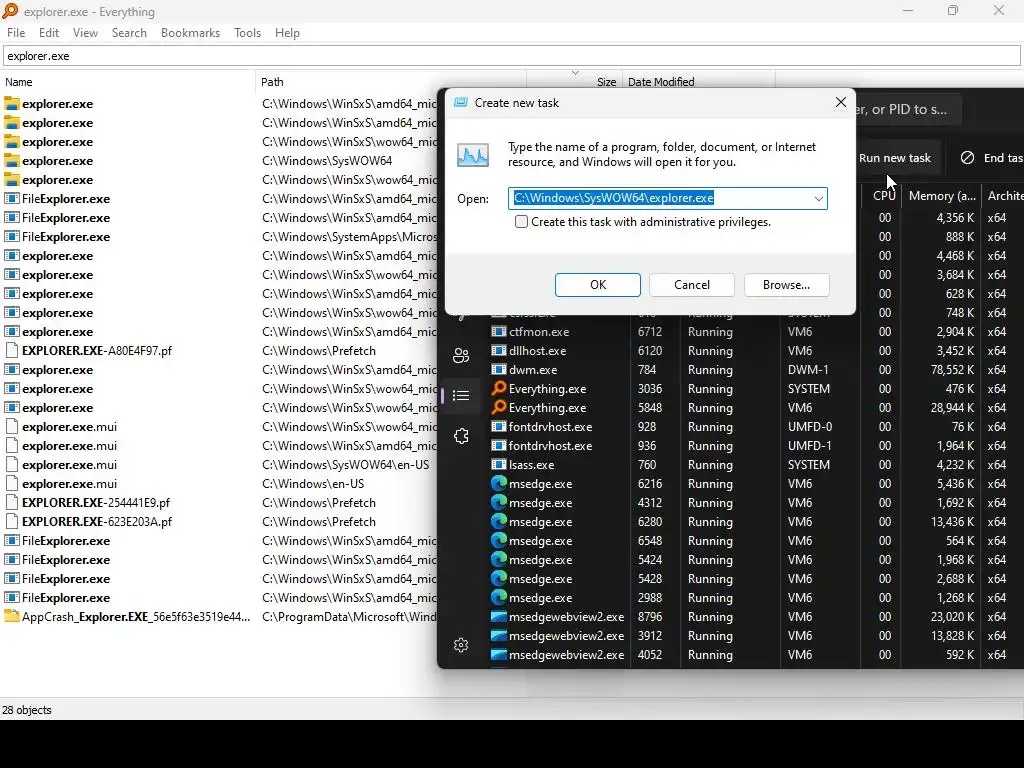1024x768 pixels.
Task: Click the Everything search box containing explorer.exe
Action: [512, 56]
